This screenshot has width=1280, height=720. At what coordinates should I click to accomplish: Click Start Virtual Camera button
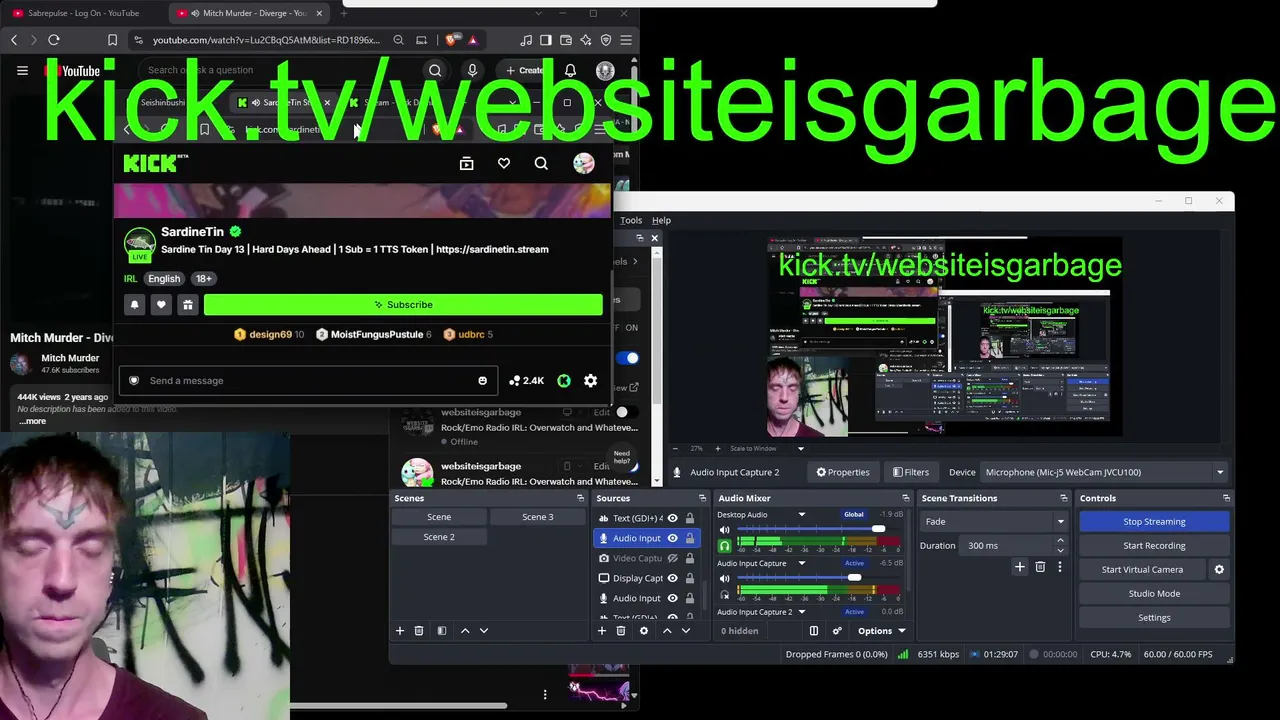(1142, 569)
